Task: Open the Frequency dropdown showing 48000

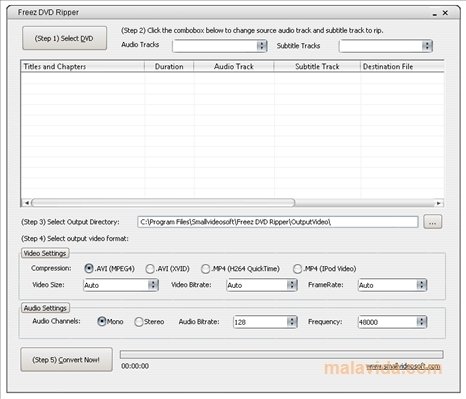Action: pyautogui.click(x=392, y=322)
